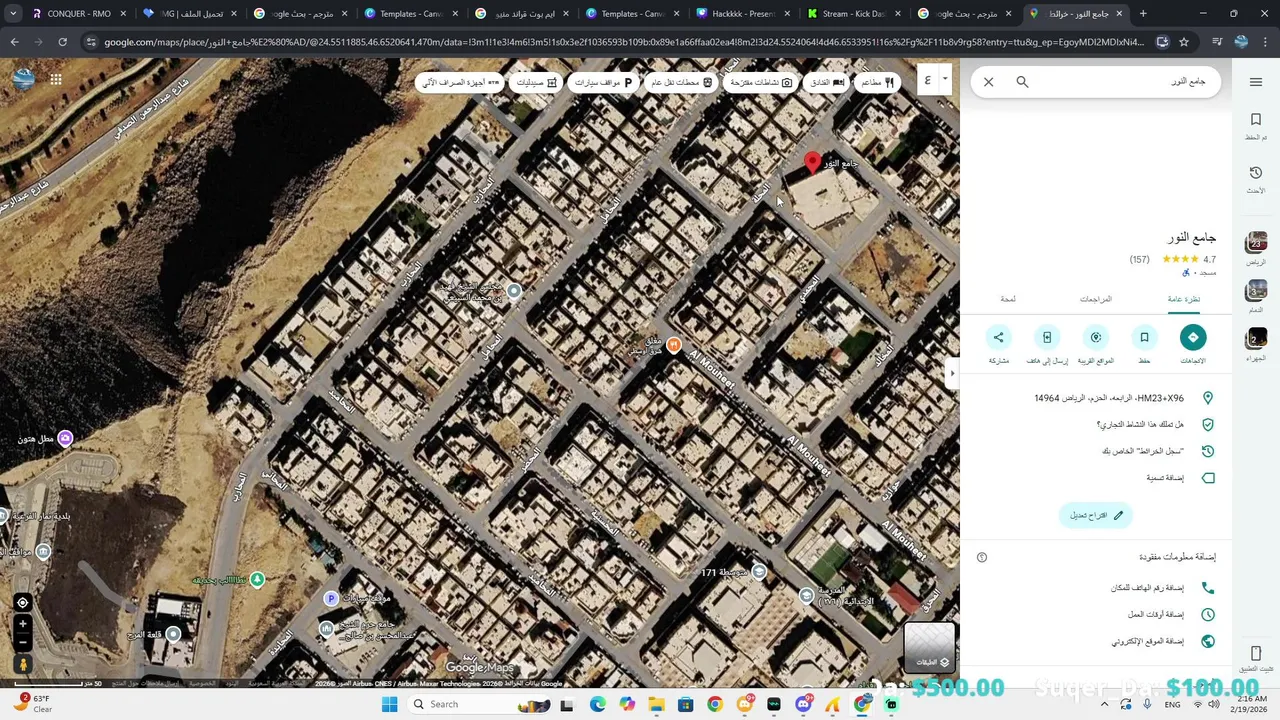Collapse the side panel with arrow handle
This screenshot has width=1280, height=720.
[x=951, y=373]
